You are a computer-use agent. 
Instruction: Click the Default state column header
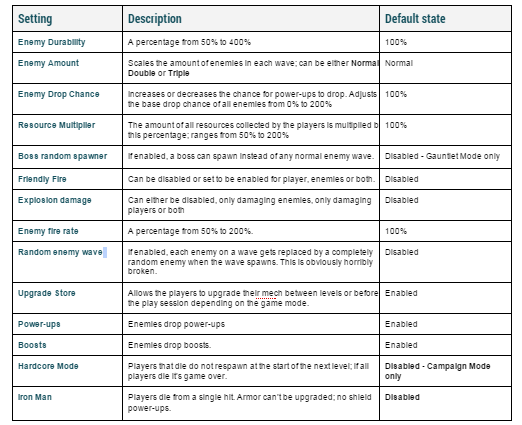click(x=415, y=19)
